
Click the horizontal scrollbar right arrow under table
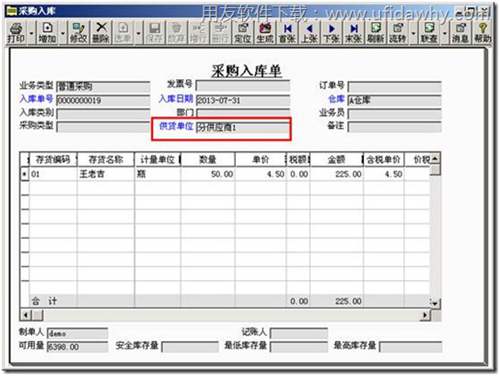pos(425,314)
